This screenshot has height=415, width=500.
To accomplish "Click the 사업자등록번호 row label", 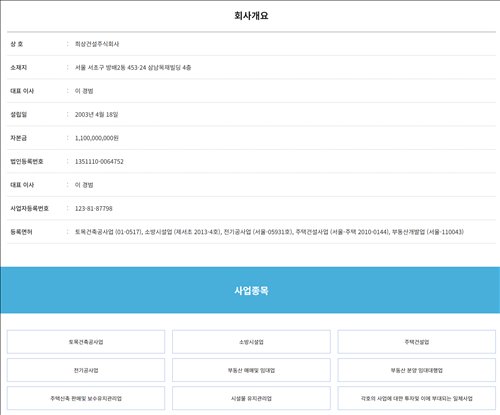I will tap(29, 208).
